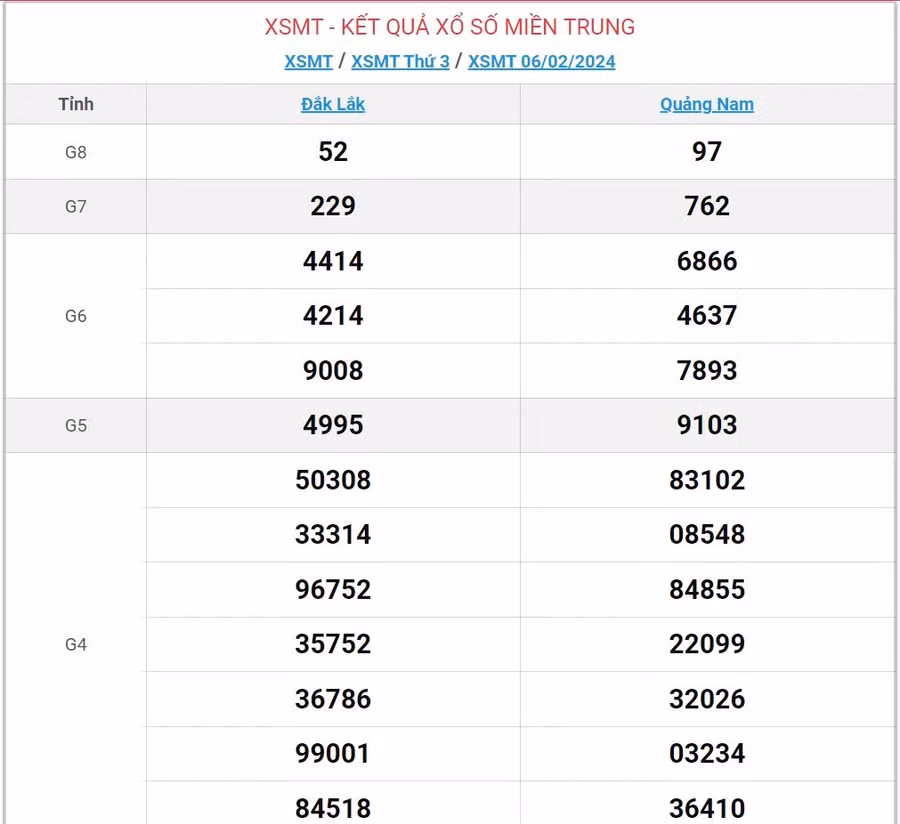Click Đắk Lắk G5 number 4995
The width and height of the screenshot is (900, 824).
click(333, 425)
